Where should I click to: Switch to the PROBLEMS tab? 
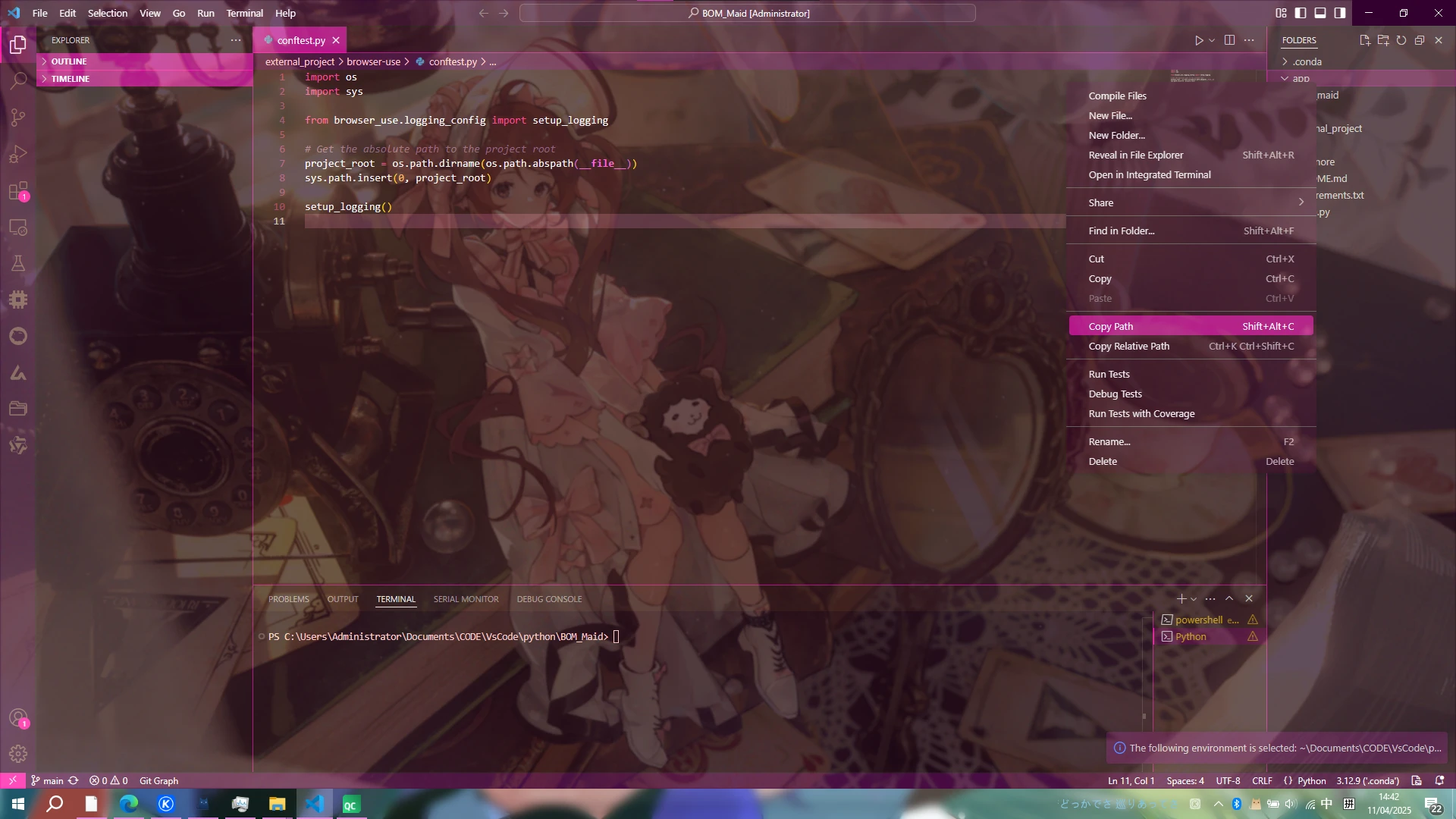(288, 599)
